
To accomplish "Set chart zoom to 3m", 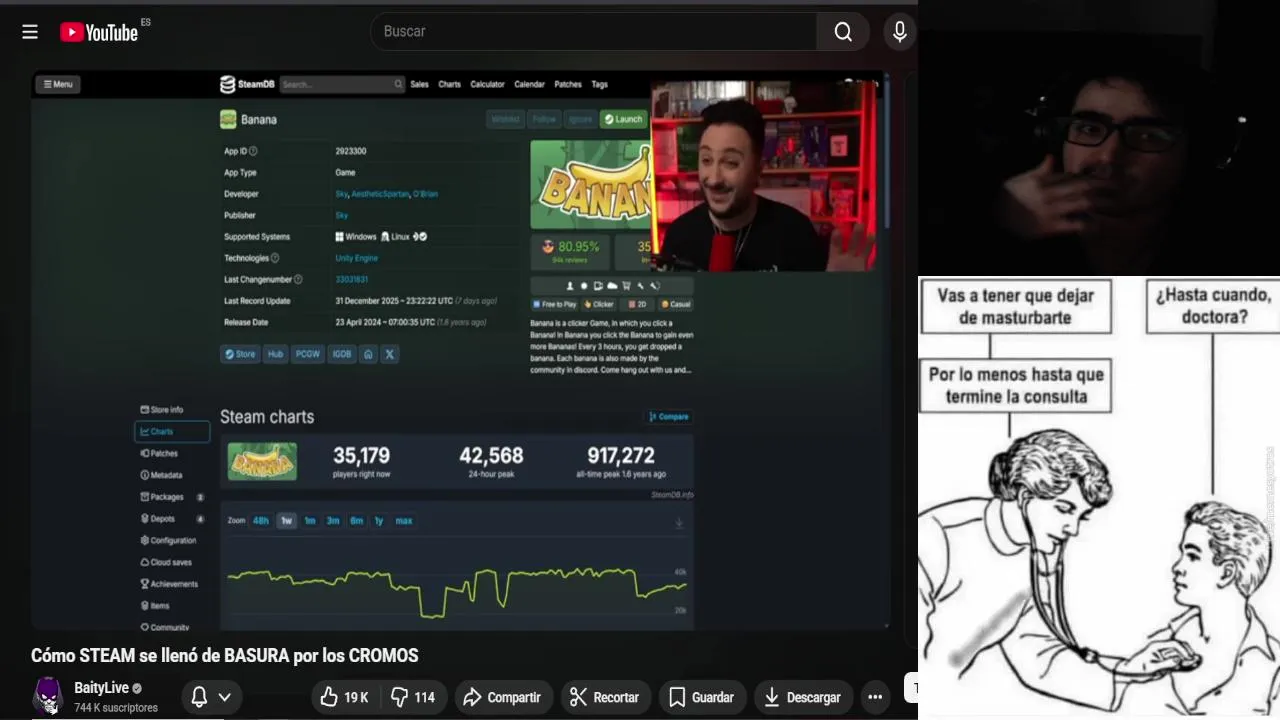I will 333,521.
